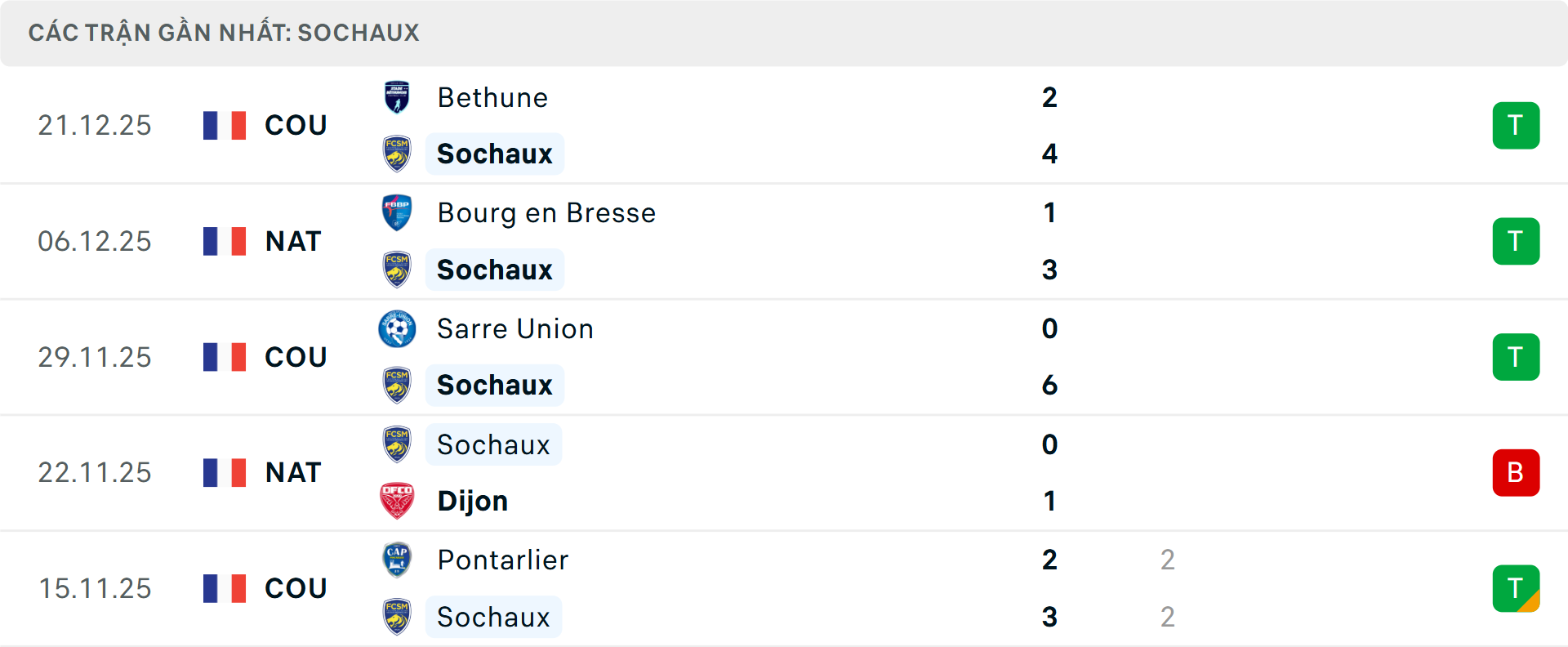Toggle the green T result badge for 21.12.25

1517,125
